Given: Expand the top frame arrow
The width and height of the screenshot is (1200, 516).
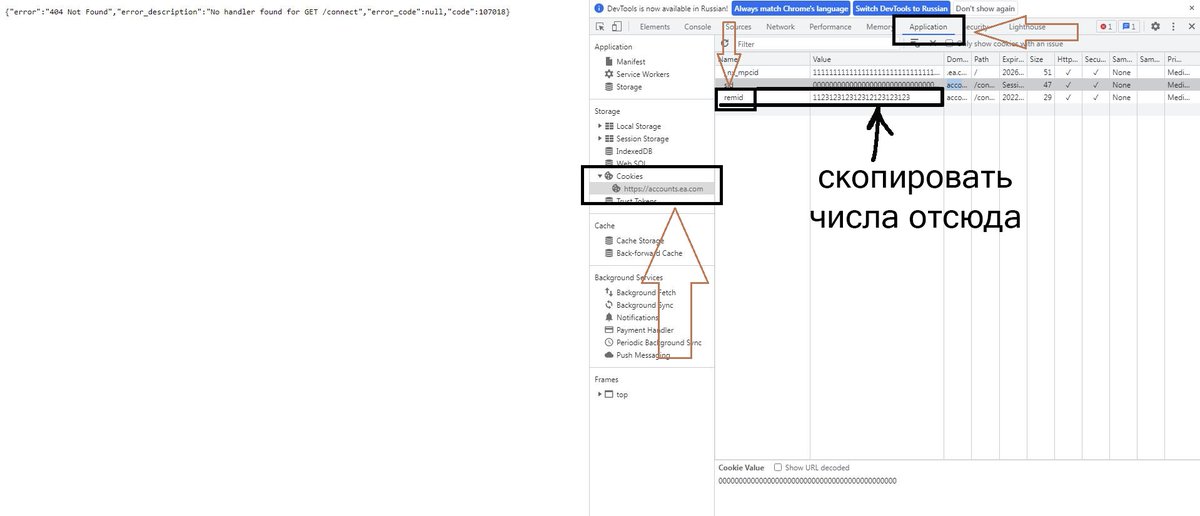Looking at the screenshot, I should click(600, 394).
